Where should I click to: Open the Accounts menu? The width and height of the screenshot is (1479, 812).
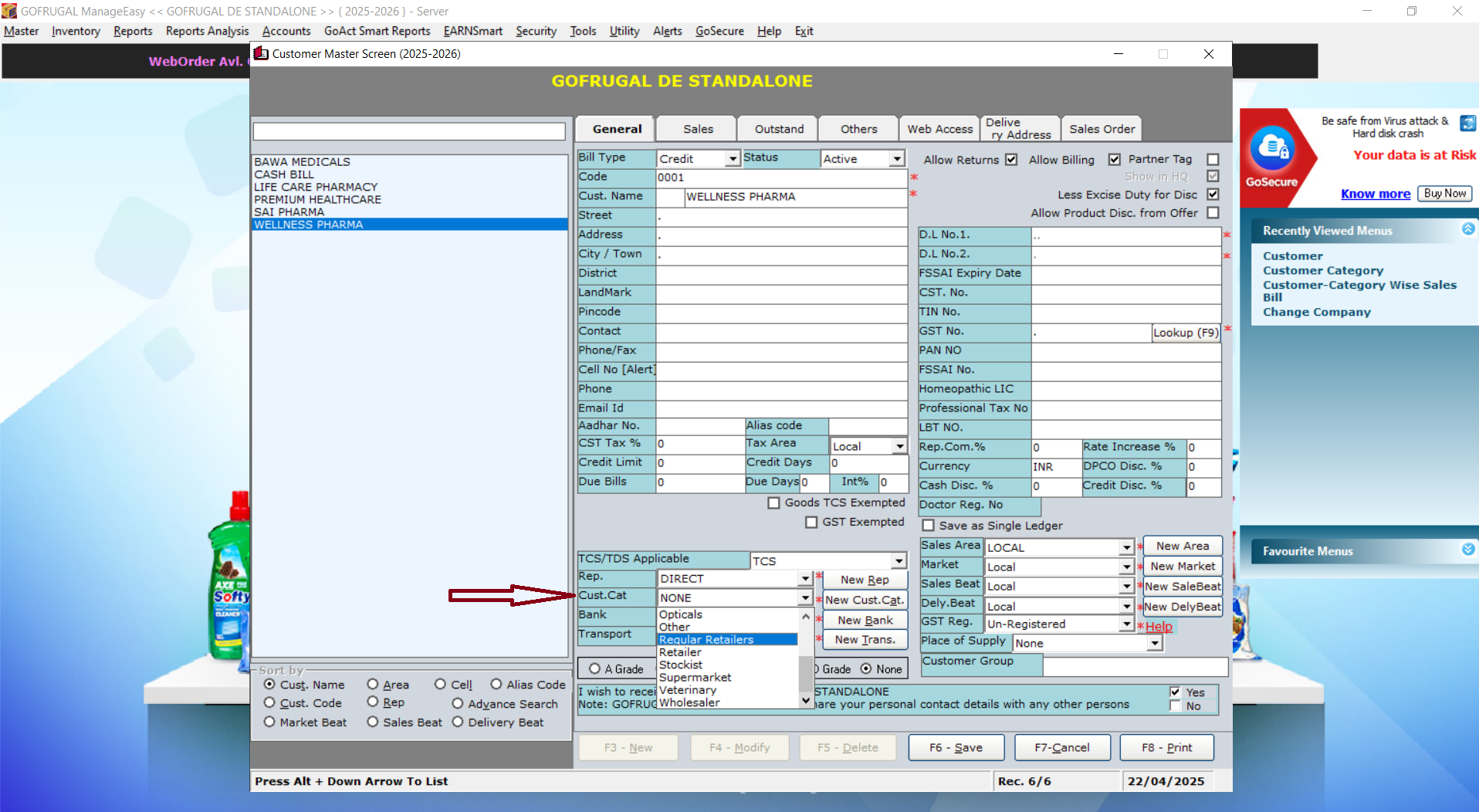[x=286, y=31]
